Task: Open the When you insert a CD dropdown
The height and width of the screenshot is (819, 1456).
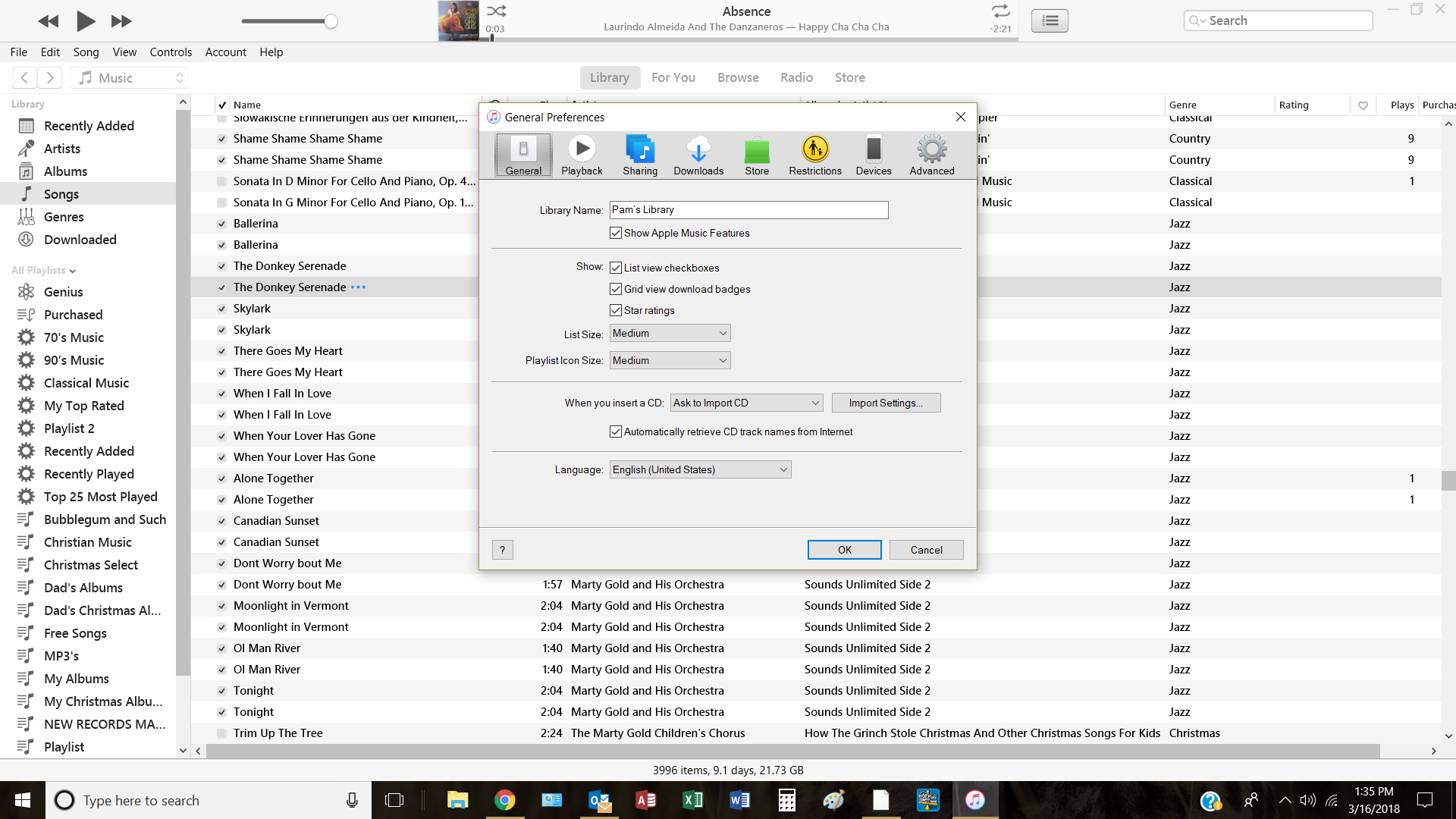Action: pos(746,403)
